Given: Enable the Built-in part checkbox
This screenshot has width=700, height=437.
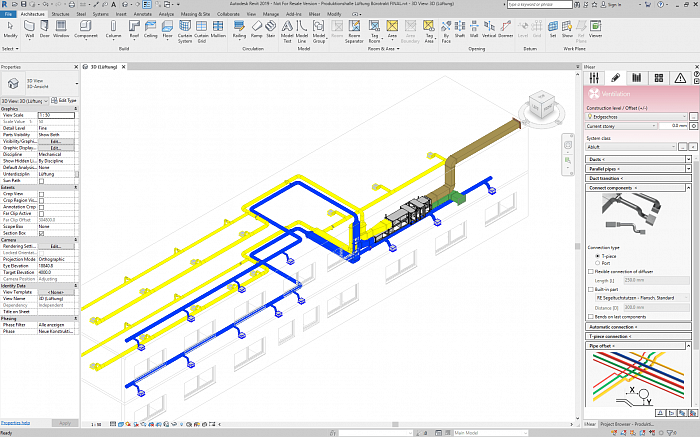Looking at the screenshot, I should pos(591,290).
